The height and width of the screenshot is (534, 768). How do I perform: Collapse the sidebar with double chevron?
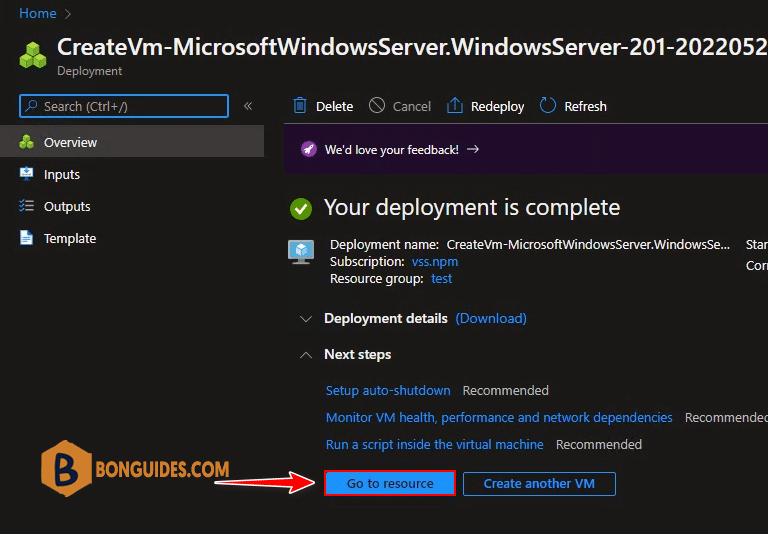tap(248, 106)
